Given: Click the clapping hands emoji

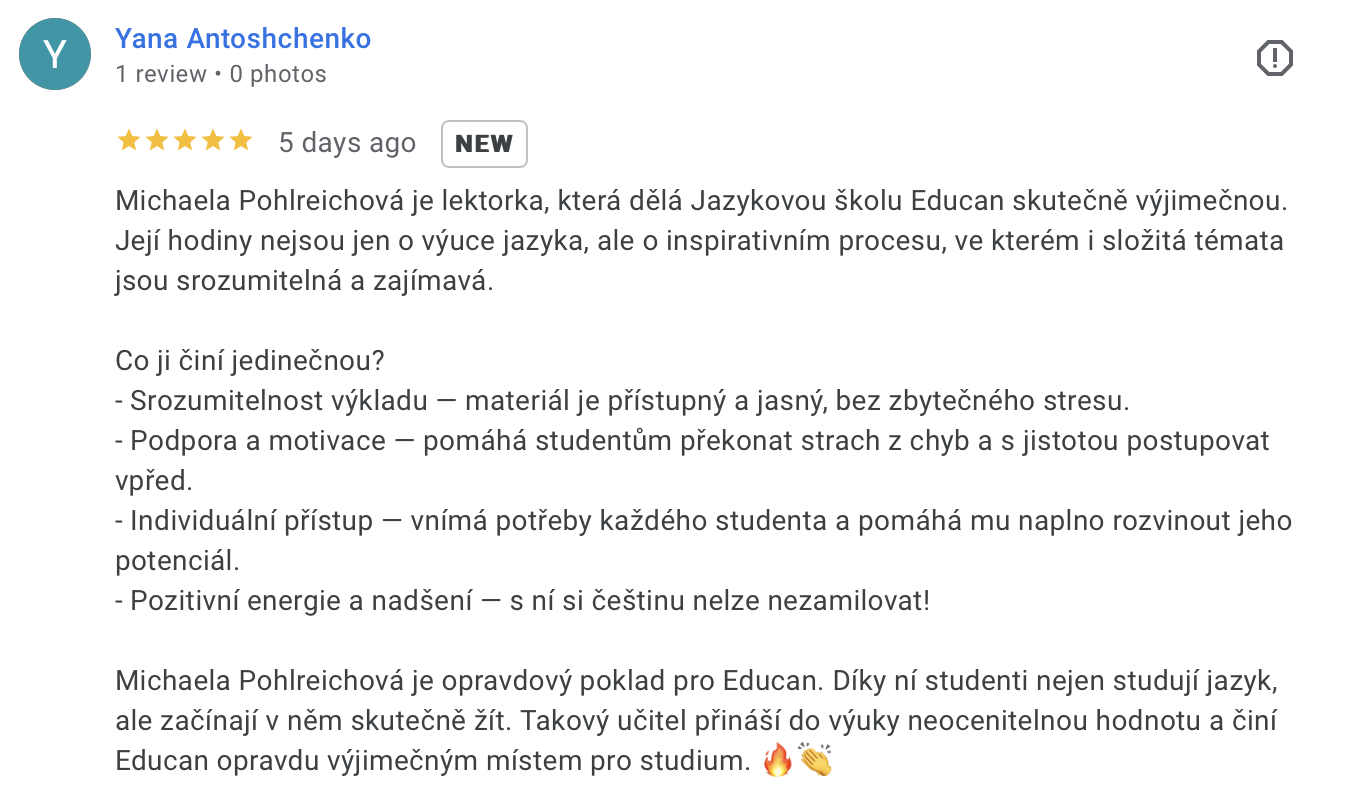Looking at the screenshot, I should point(815,761).
